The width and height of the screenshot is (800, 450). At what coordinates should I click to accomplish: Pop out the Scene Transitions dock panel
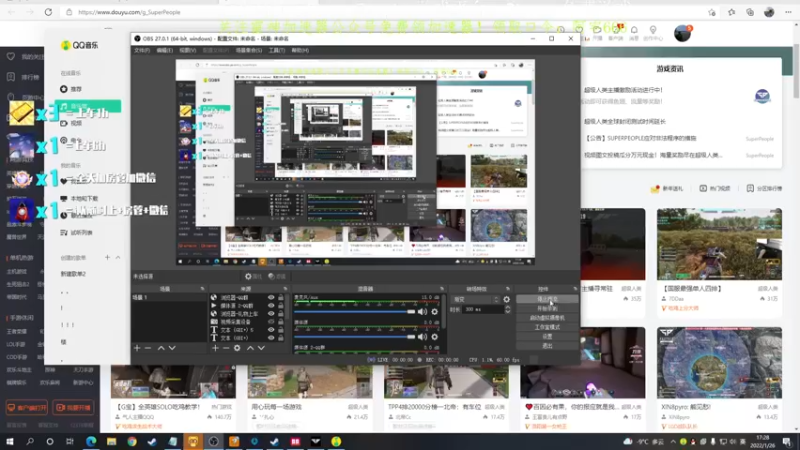pyautogui.click(x=508, y=289)
